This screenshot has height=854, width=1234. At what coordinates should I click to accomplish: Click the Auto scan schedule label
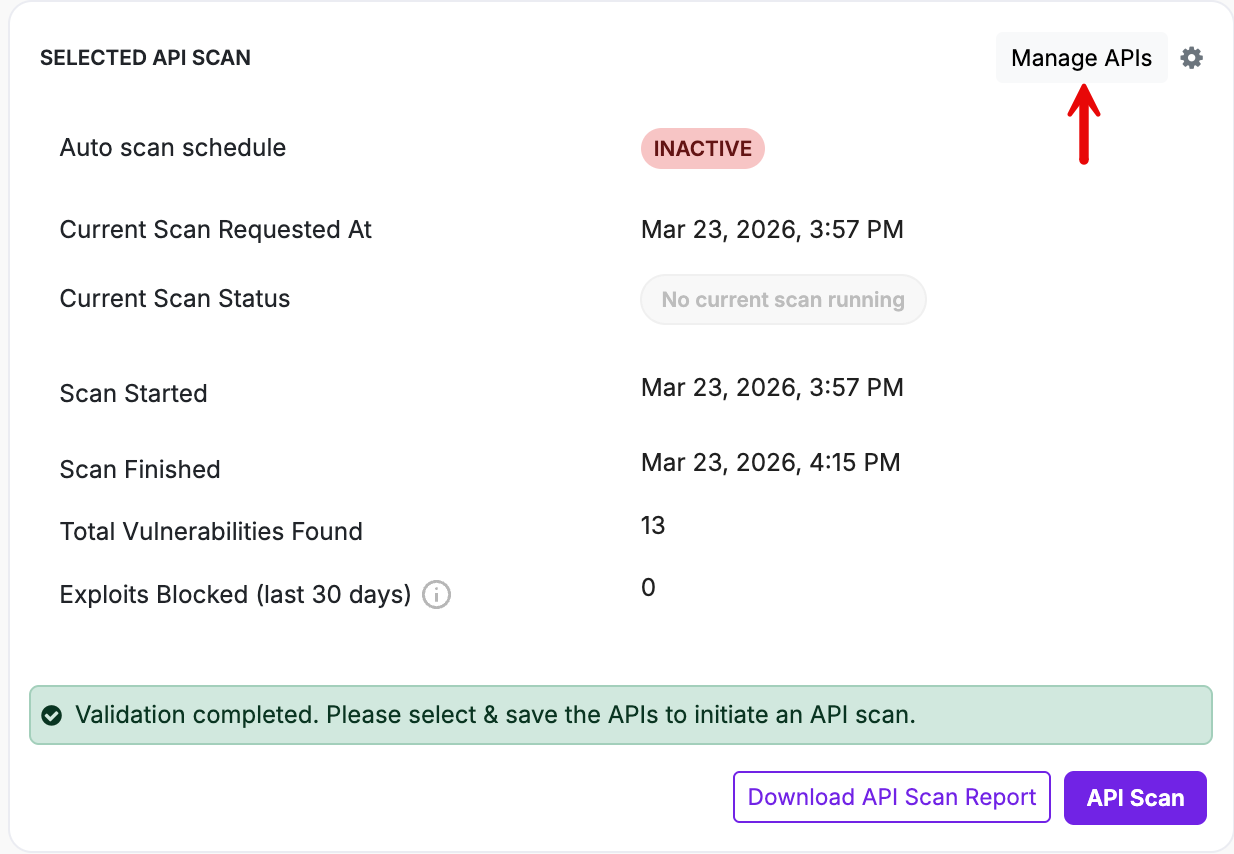(x=173, y=148)
